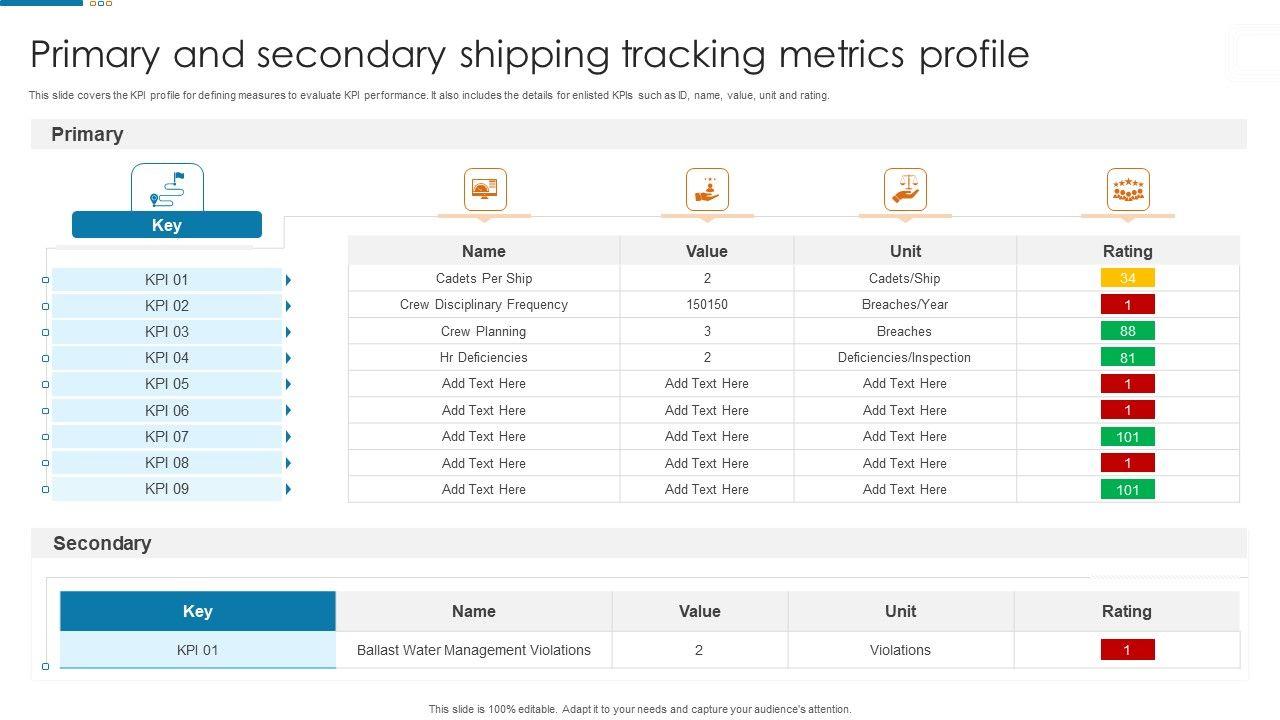Click the balance scale icon above Unit

[x=905, y=189]
